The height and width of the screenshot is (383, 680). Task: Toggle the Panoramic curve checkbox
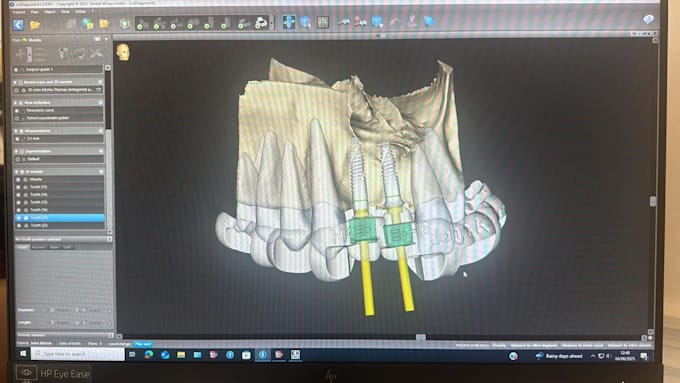(x=17, y=111)
